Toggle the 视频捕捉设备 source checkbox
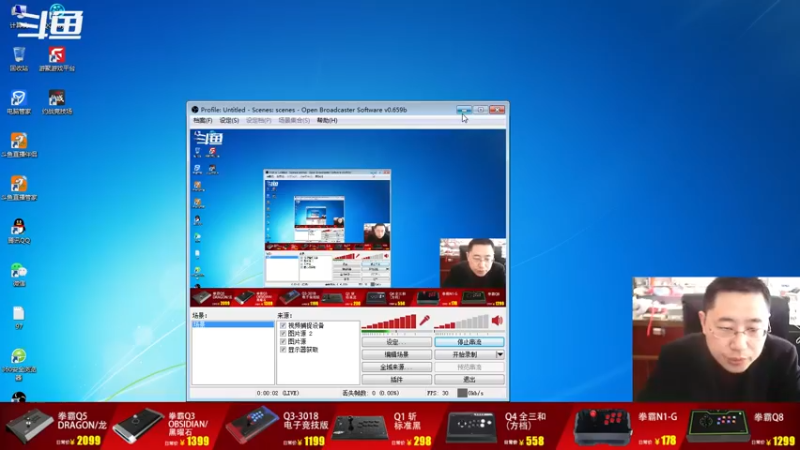 283,326
